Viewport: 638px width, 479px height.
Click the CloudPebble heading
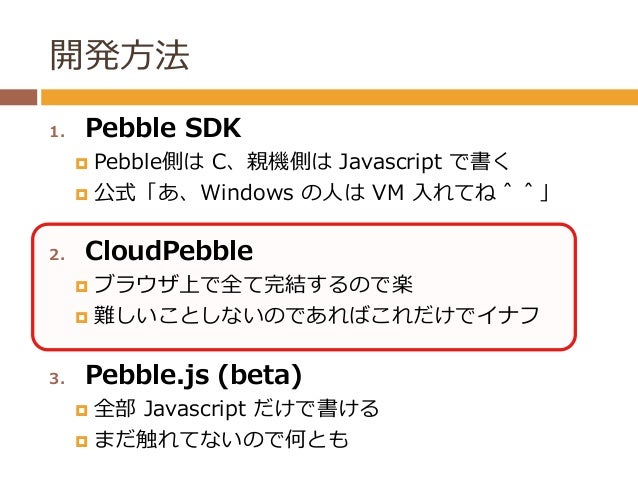click(x=169, y=250)
